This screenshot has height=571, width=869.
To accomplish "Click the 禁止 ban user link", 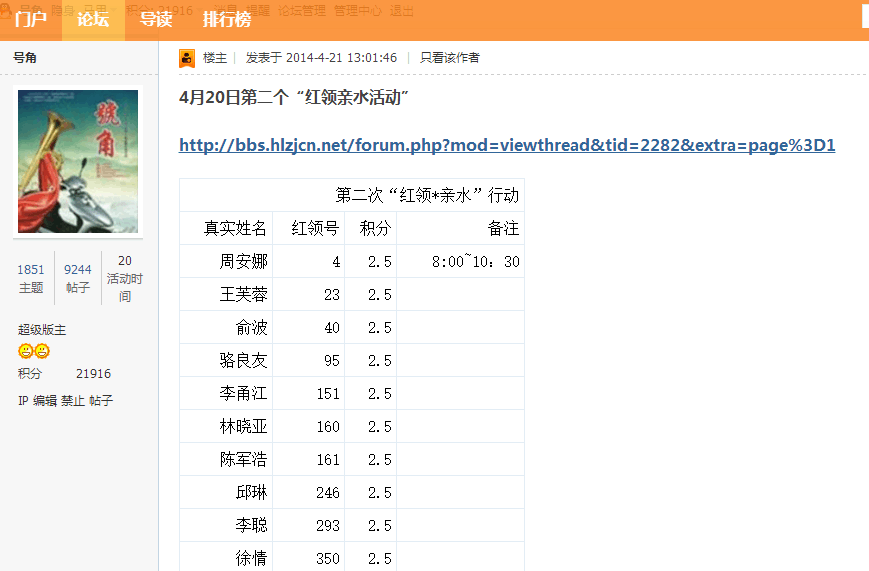I will tap(73, 401).
